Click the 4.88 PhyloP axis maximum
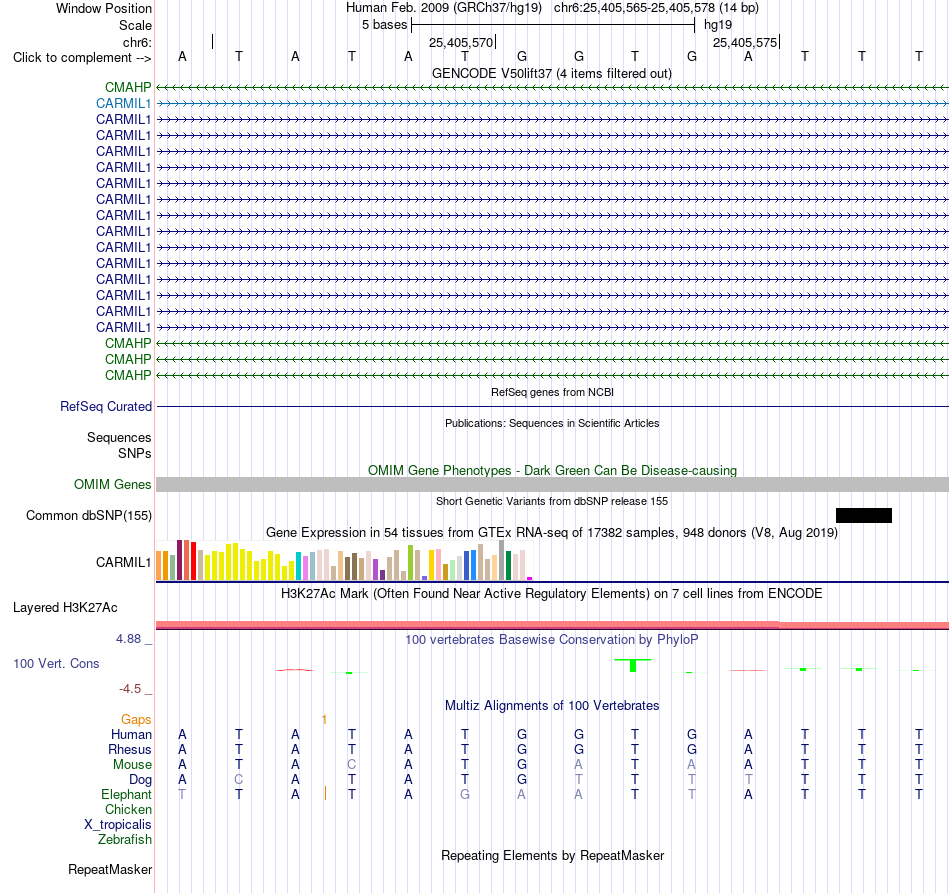Screen dimensions: 950x893 click(x=128, y=639)
